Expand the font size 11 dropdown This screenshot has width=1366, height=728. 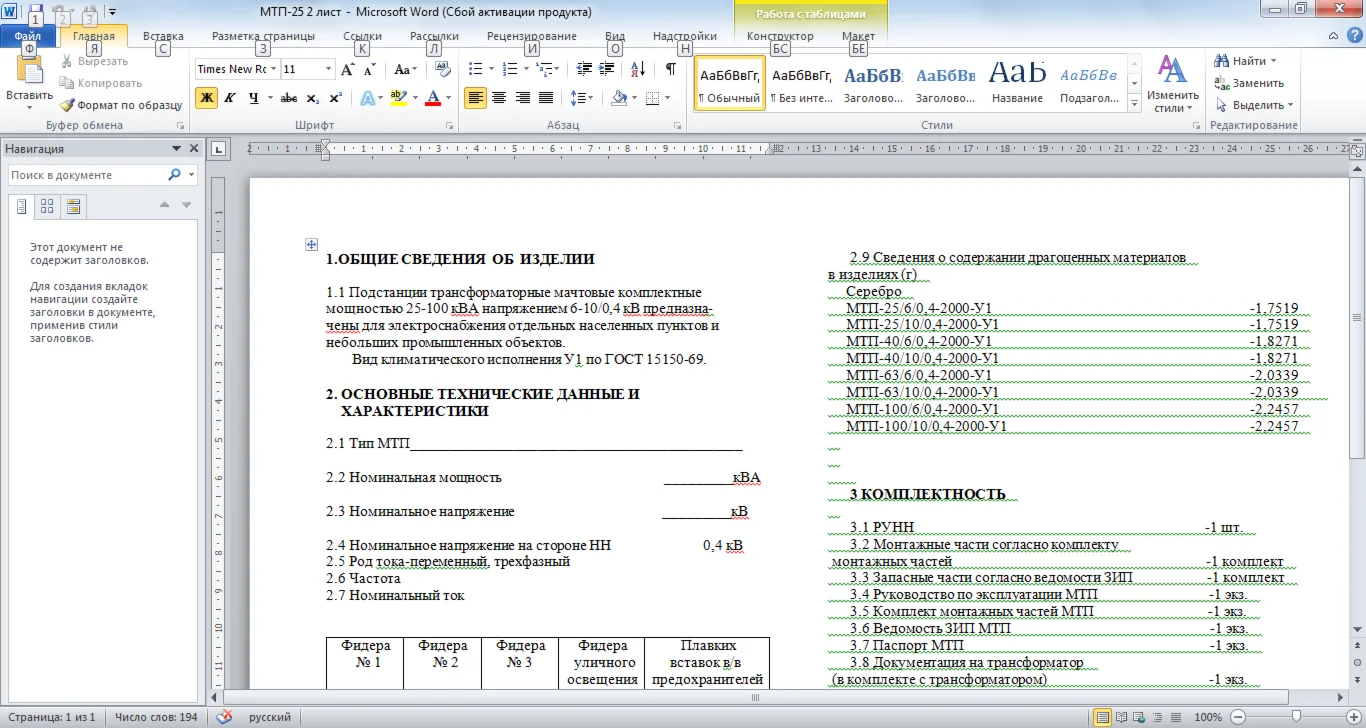(x=328, y=69)
